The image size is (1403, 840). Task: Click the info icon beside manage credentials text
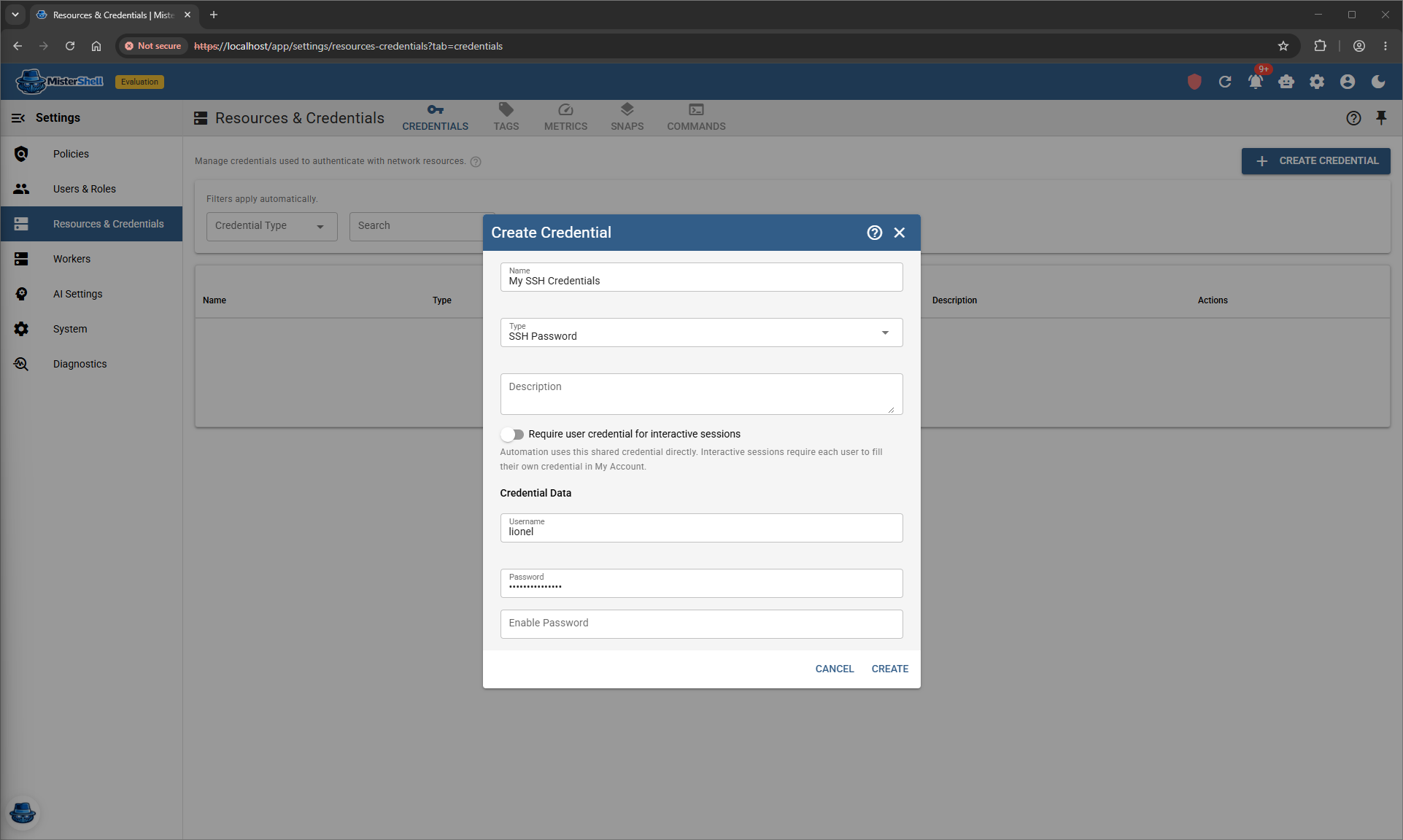pos(476,162)
